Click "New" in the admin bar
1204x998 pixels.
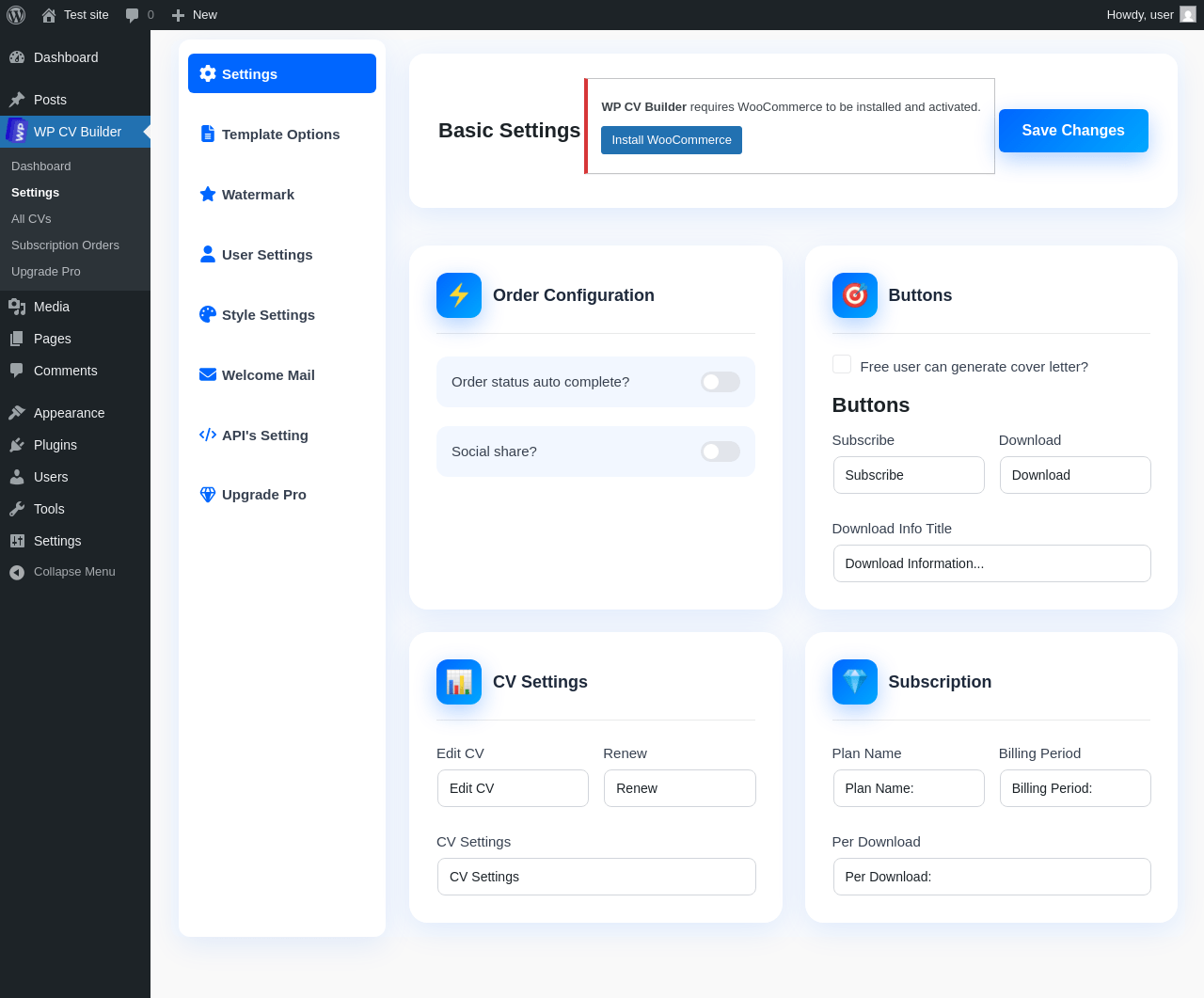pyautogui.click(x=205, y=15)
